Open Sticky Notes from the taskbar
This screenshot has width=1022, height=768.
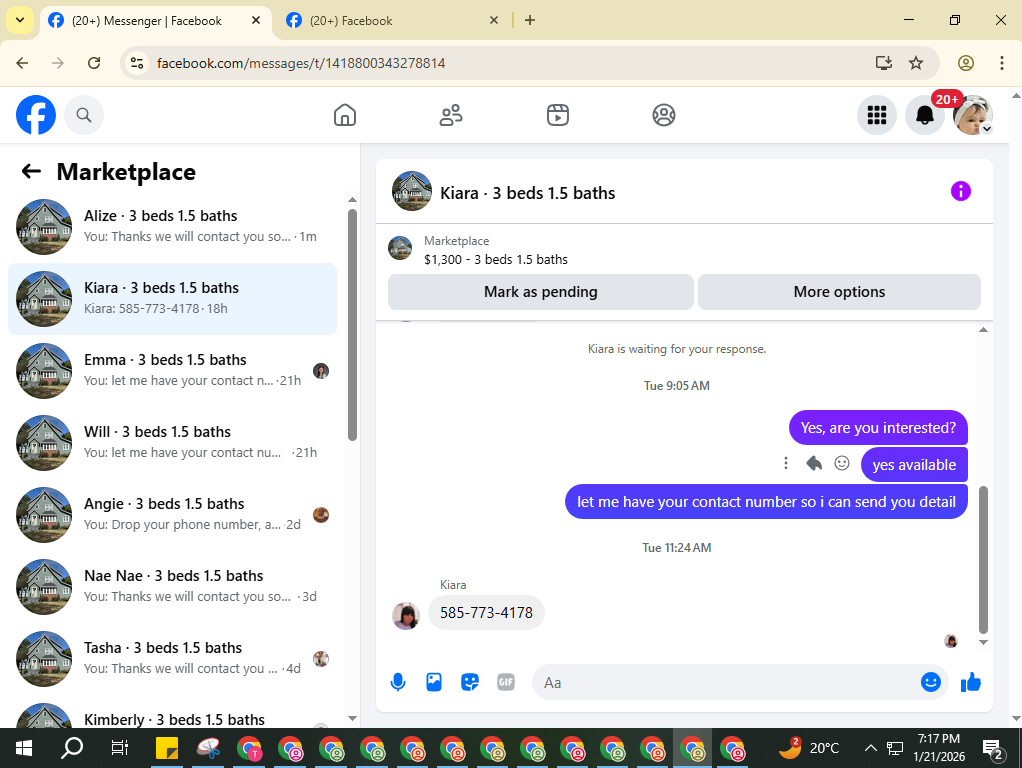[167, 748]
